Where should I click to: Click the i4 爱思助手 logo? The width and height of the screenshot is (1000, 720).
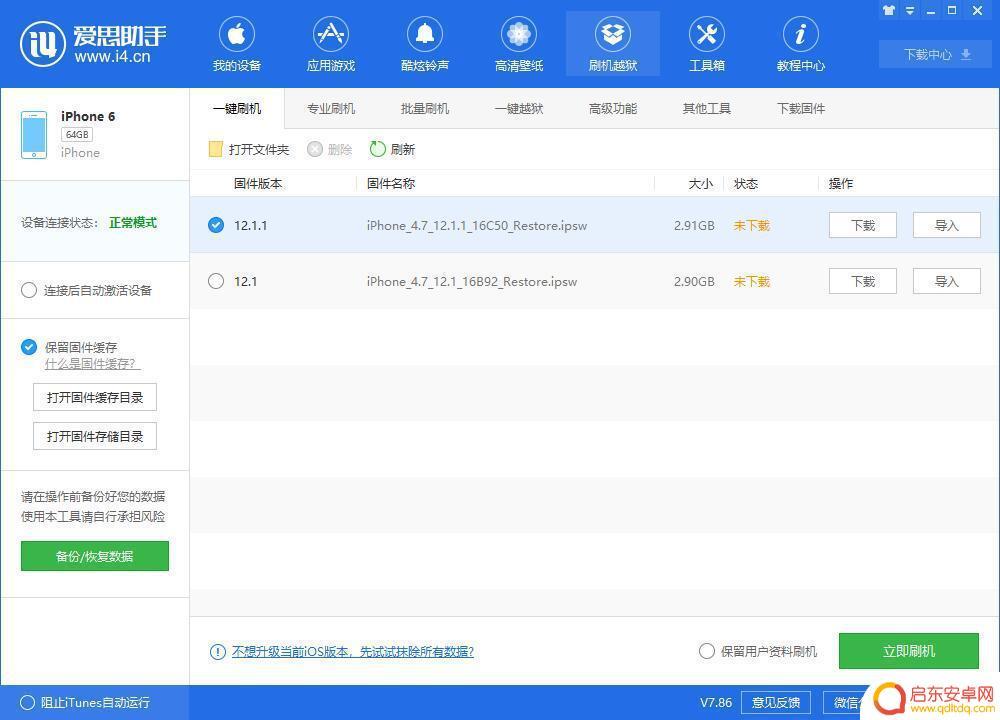(94, 43)
